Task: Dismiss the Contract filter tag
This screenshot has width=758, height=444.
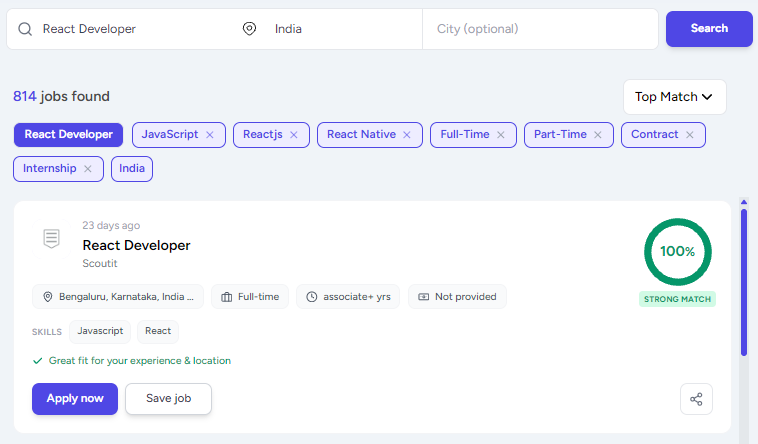Action: (690, 135)
